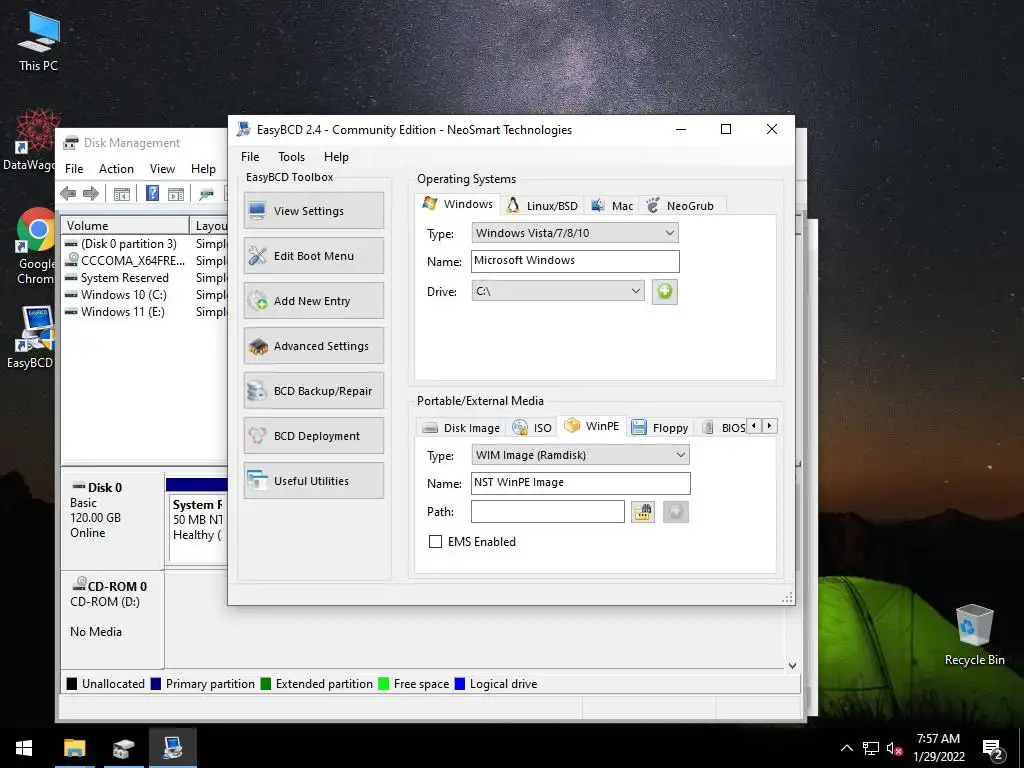Image resolution: width=1024 pixels, height=768 pixels.
Task: Open the EasyBCD Help menu
Action: 336,157
